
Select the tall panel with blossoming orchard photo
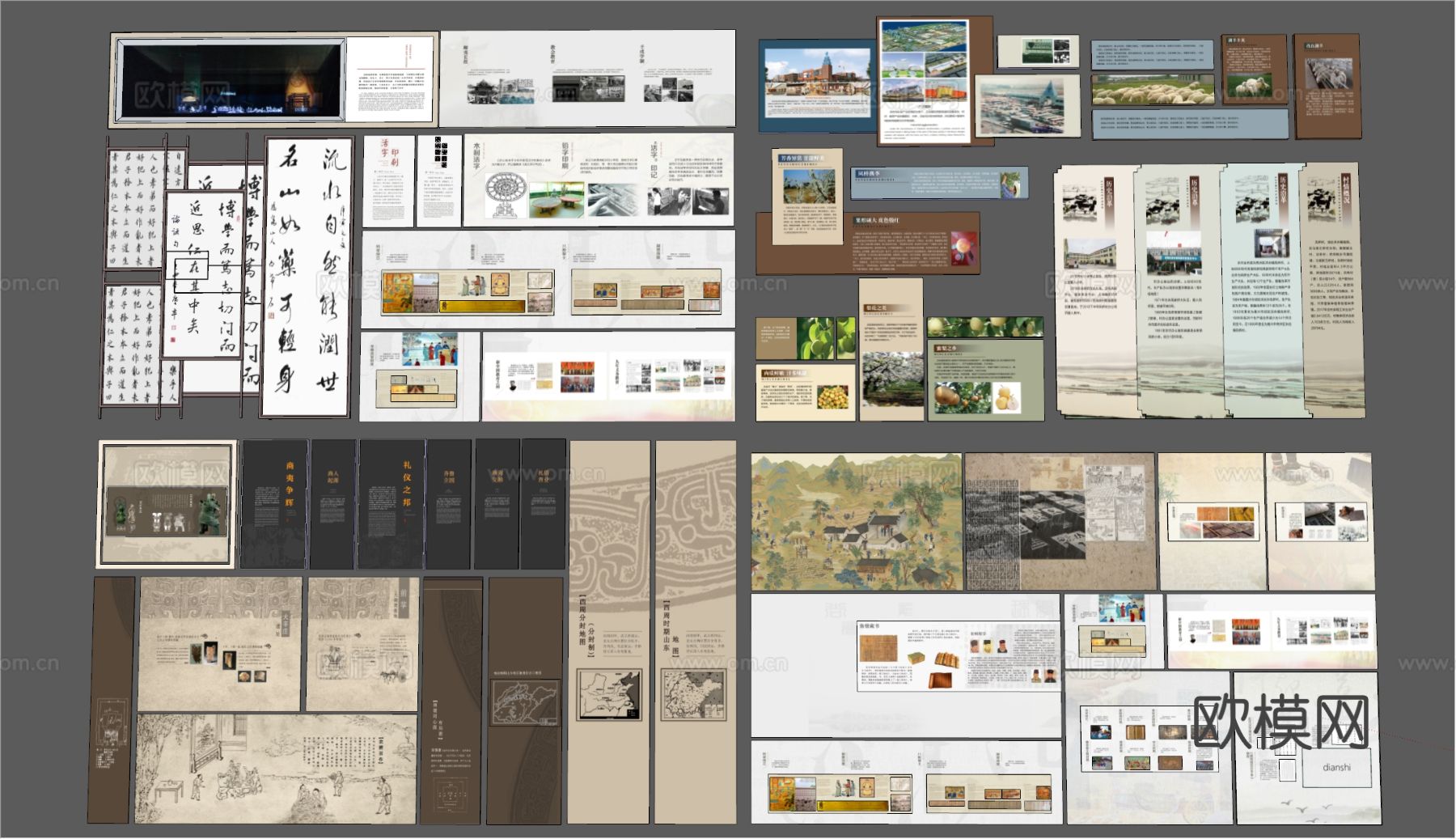pos(891,350)
